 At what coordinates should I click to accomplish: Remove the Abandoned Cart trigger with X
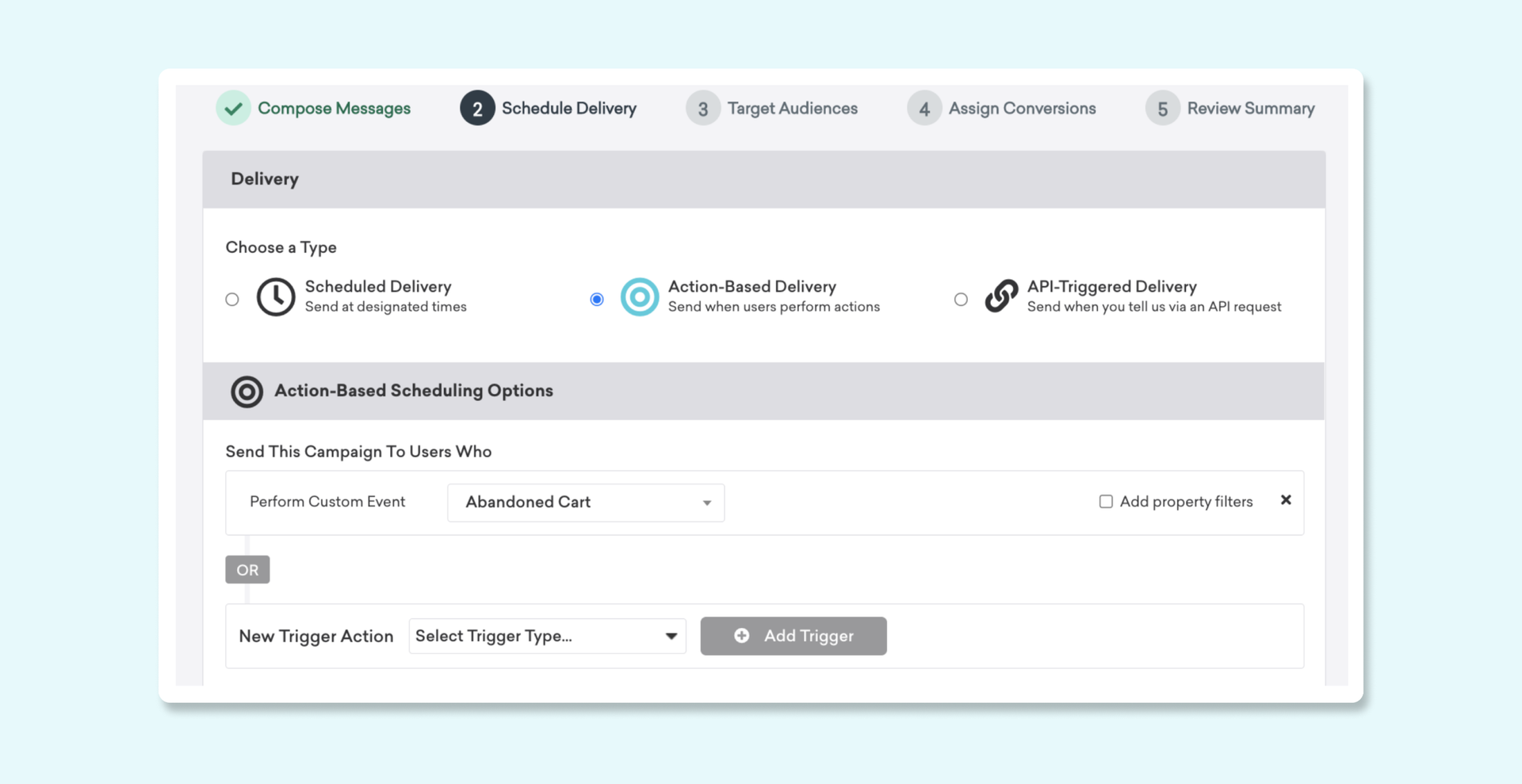click(1286, 500)
